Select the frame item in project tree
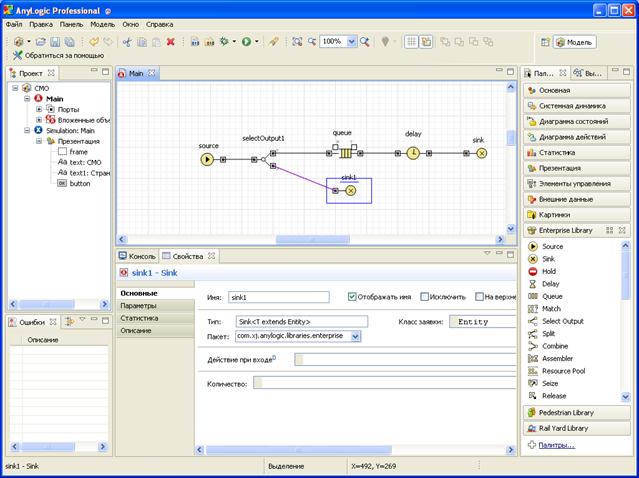This screenshot has width=639, height=478. (x=73, y=152)
